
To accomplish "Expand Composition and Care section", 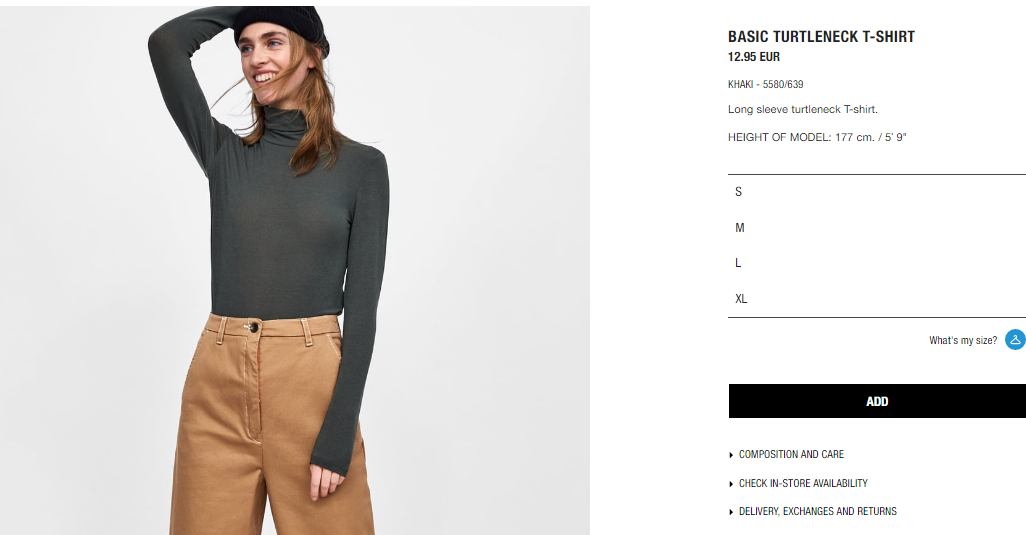I will point(791,454).
